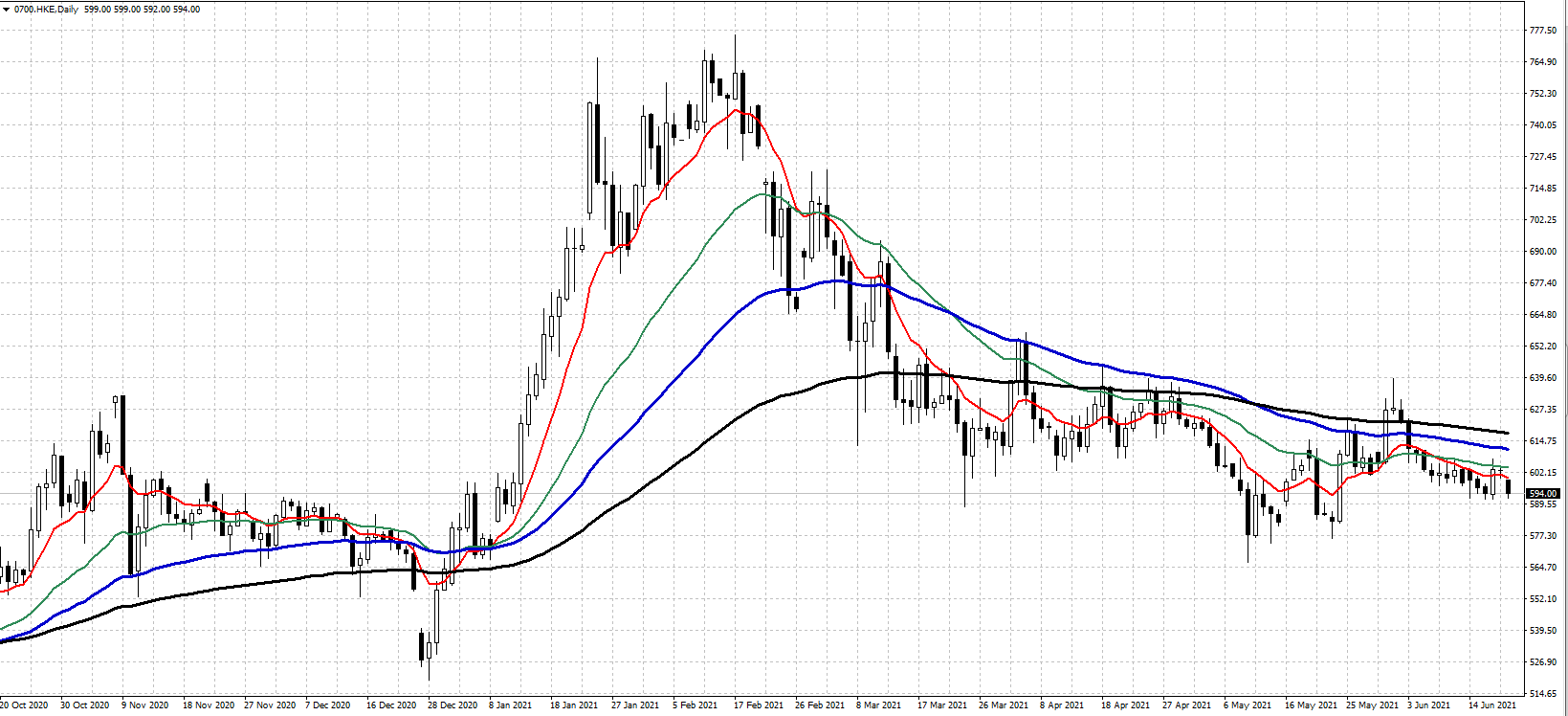Click the 677.40 price scale value
This screenshot has width=1568, height=716.
[x=1543, y=283]
